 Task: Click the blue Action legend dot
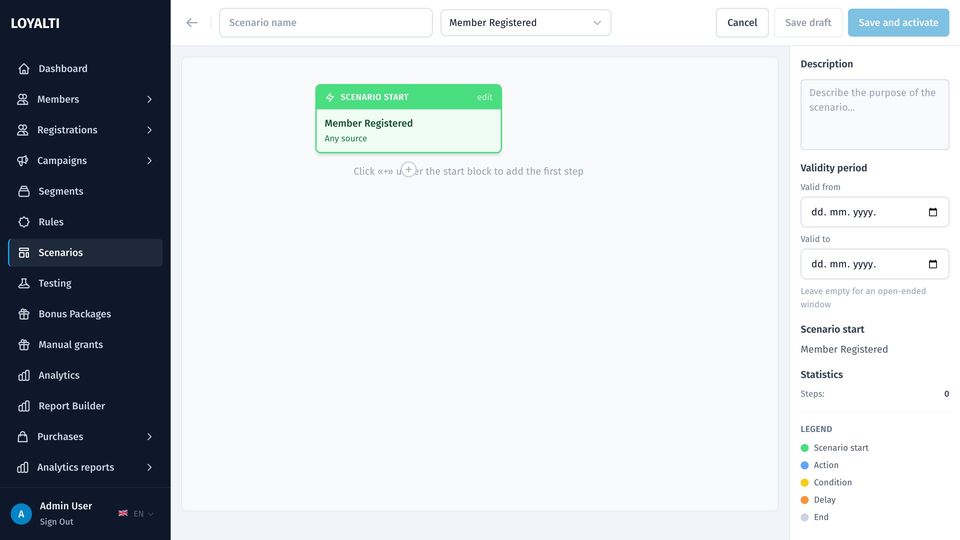point(804,465)
